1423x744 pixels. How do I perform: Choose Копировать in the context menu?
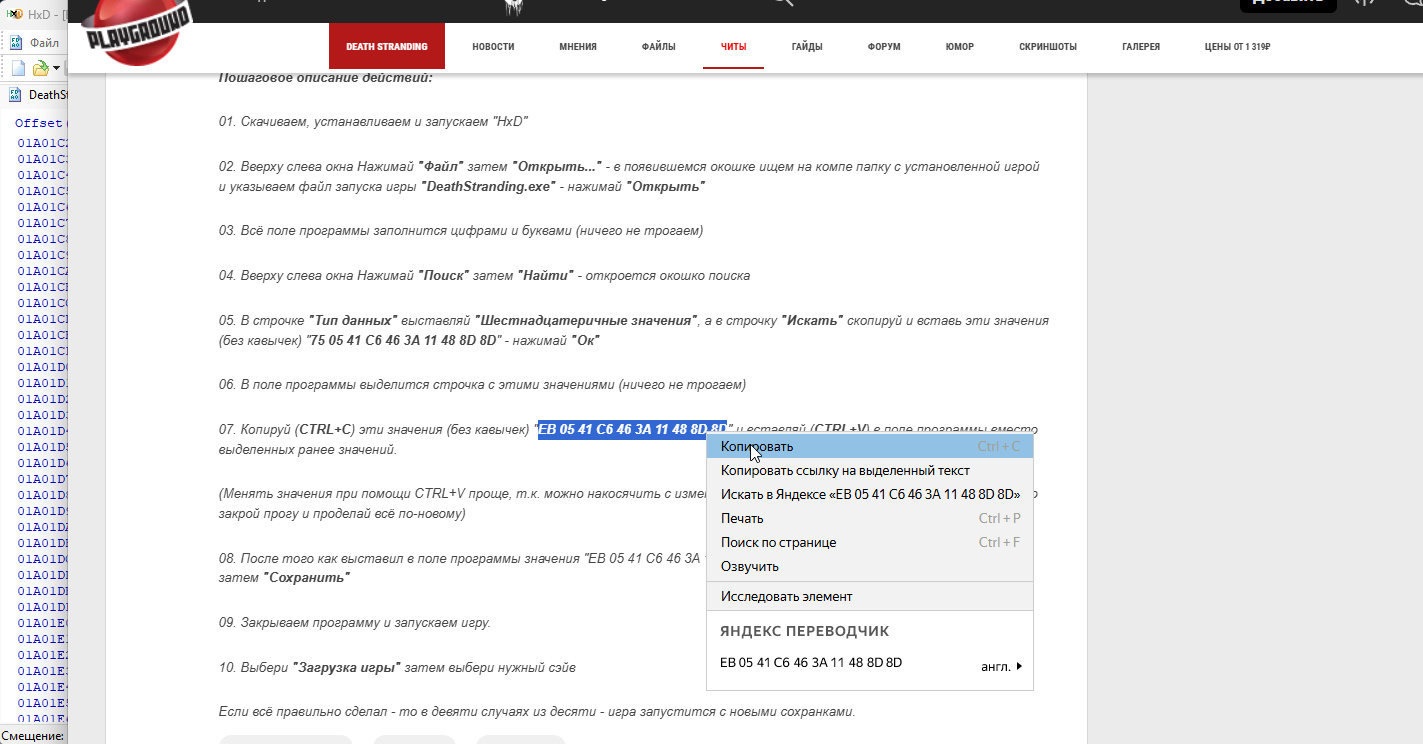coord(870,446)
